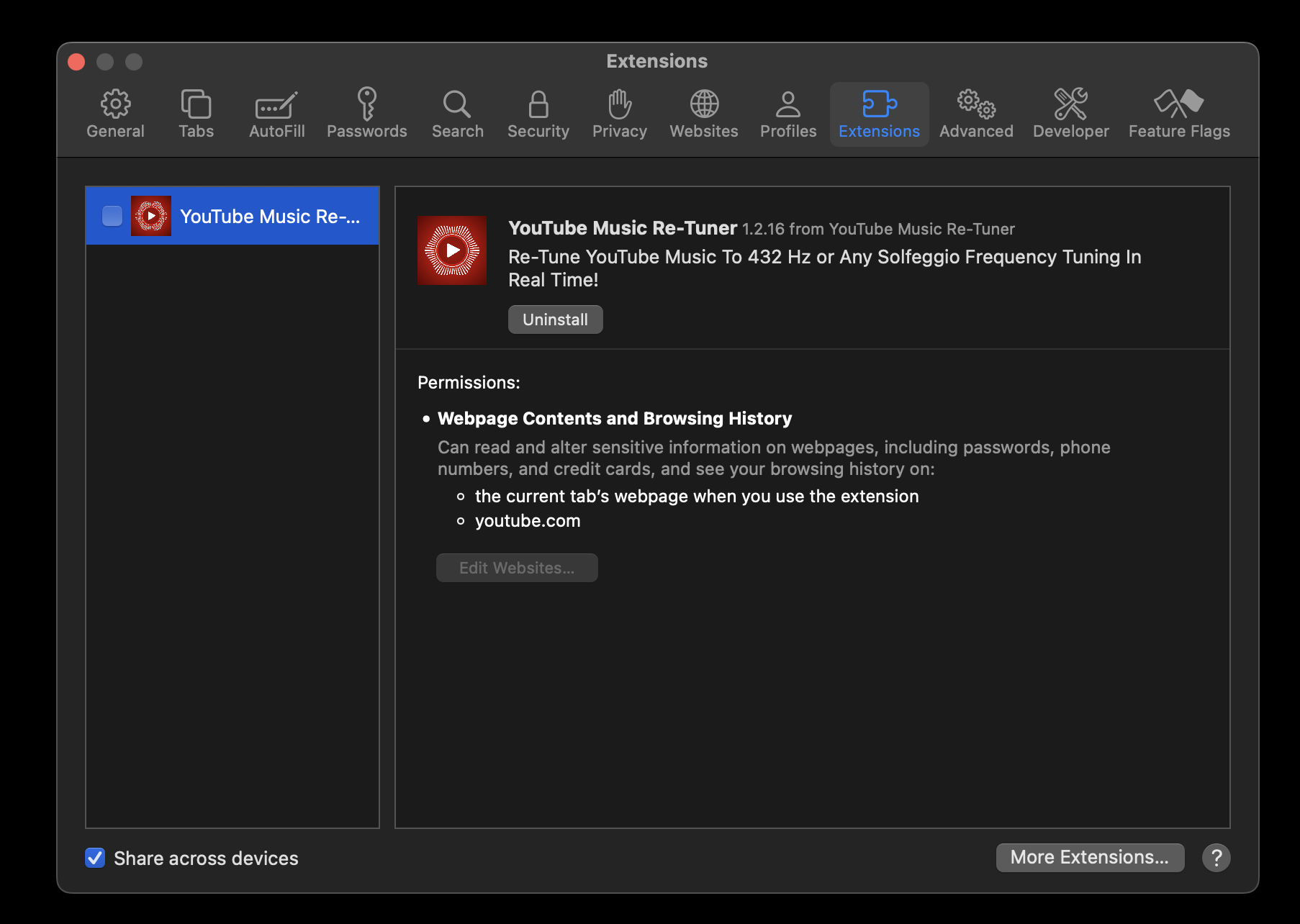Screen dimensions: 1300x924
Task: Switch to the Profiles pane
Action: (788, 114)
